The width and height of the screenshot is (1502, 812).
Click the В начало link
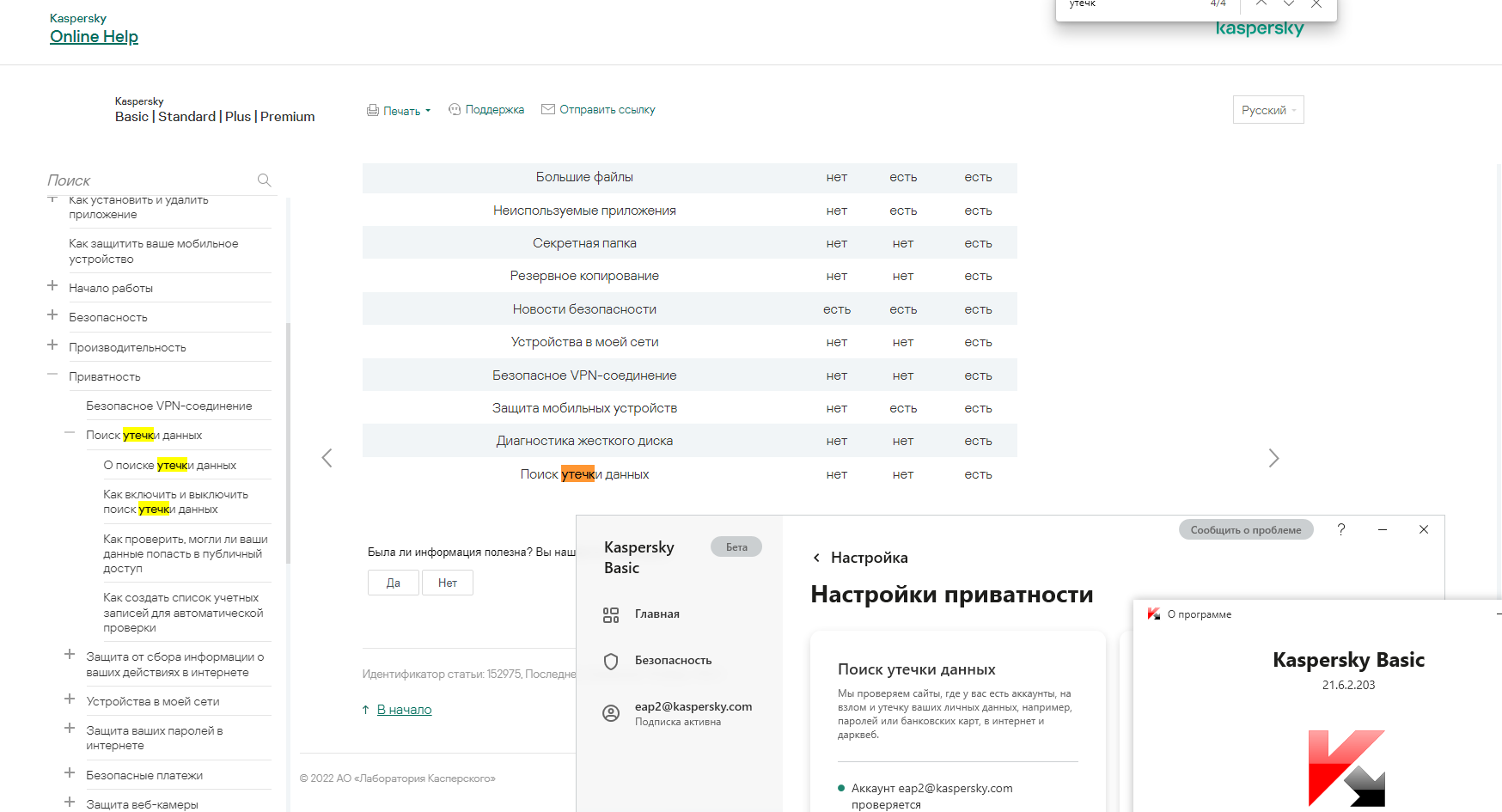click(404, 710)
